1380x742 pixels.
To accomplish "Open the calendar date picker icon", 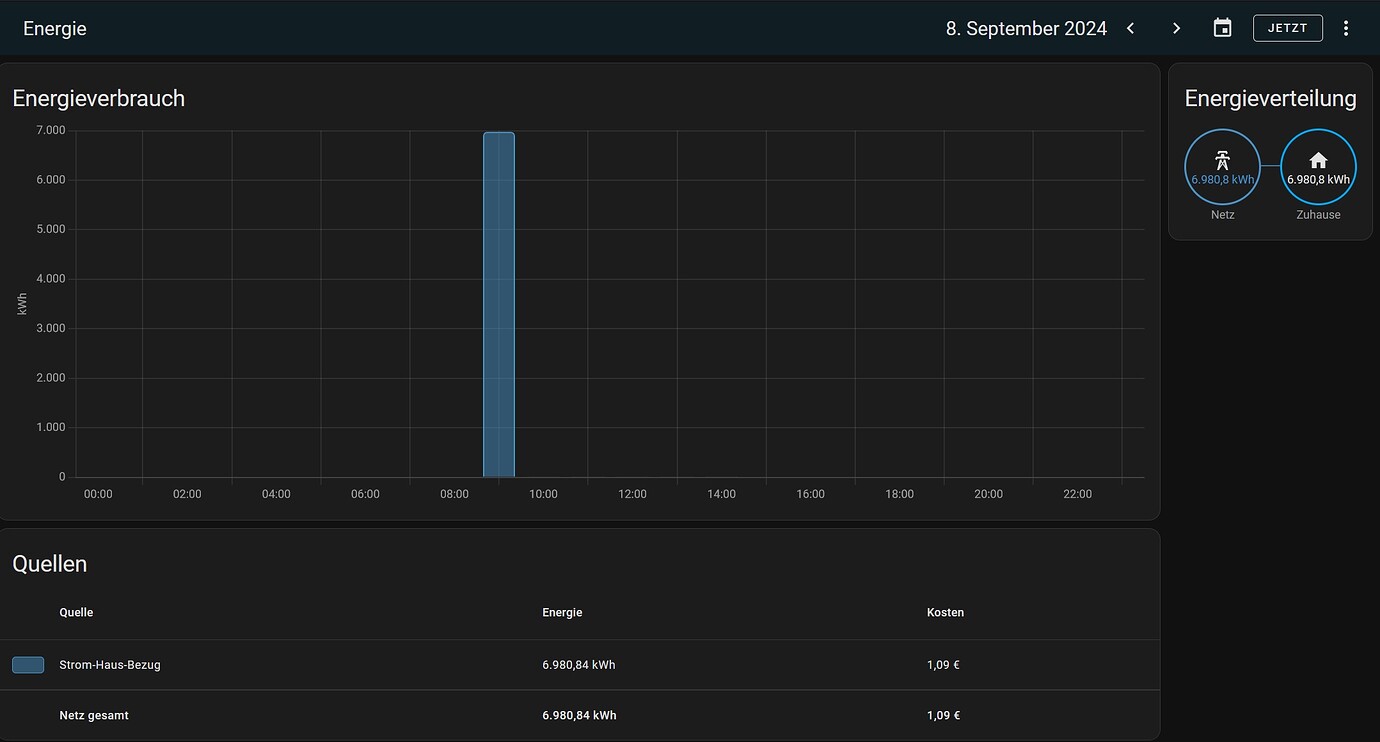I will point(1222,28).
